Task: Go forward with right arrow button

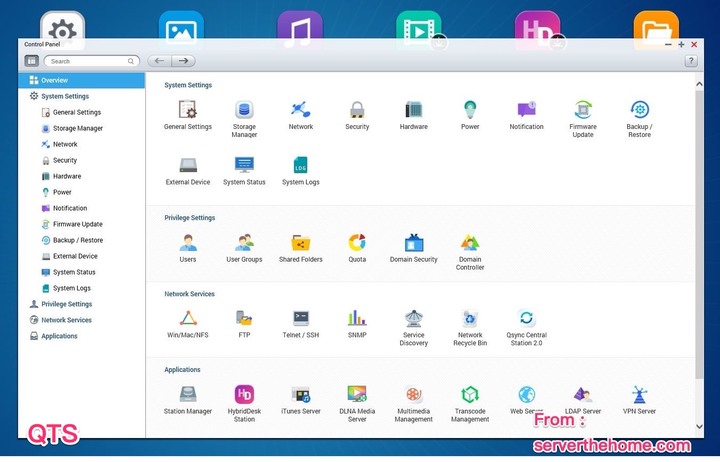Action: click(x=184, y=61)
